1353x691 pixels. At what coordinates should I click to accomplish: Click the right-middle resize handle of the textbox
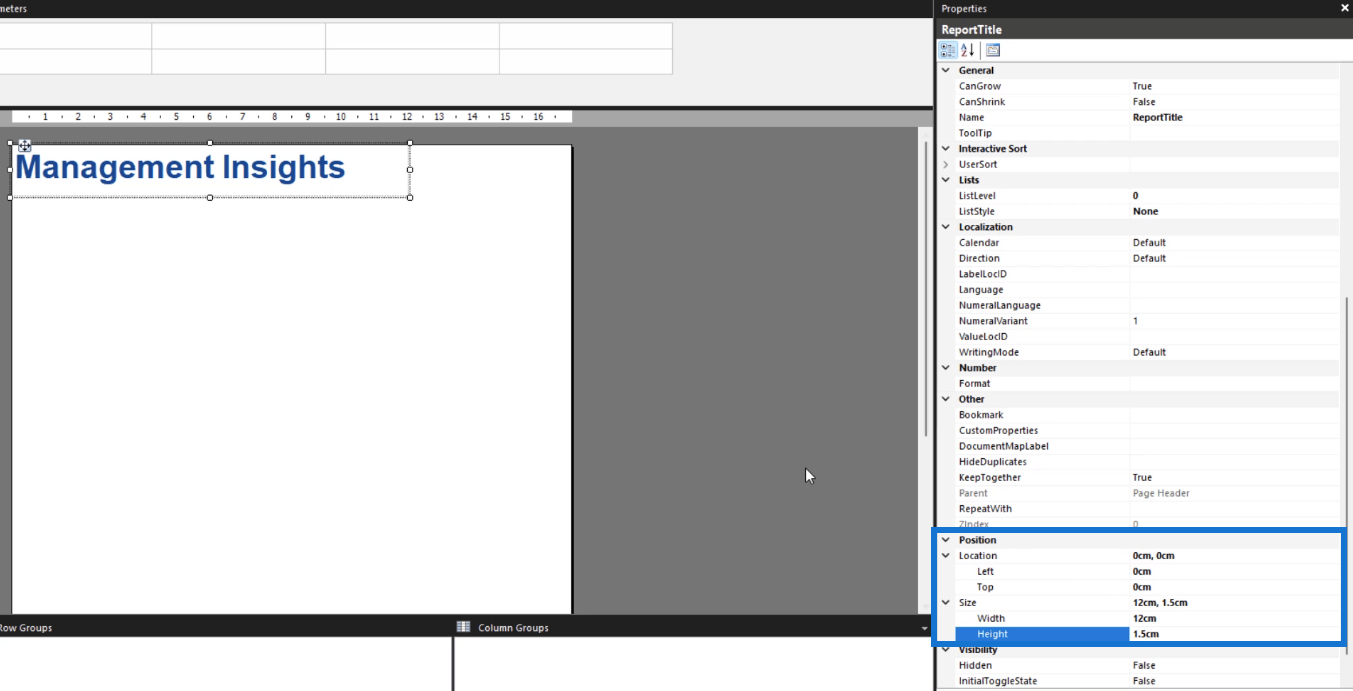pos(410,170)
